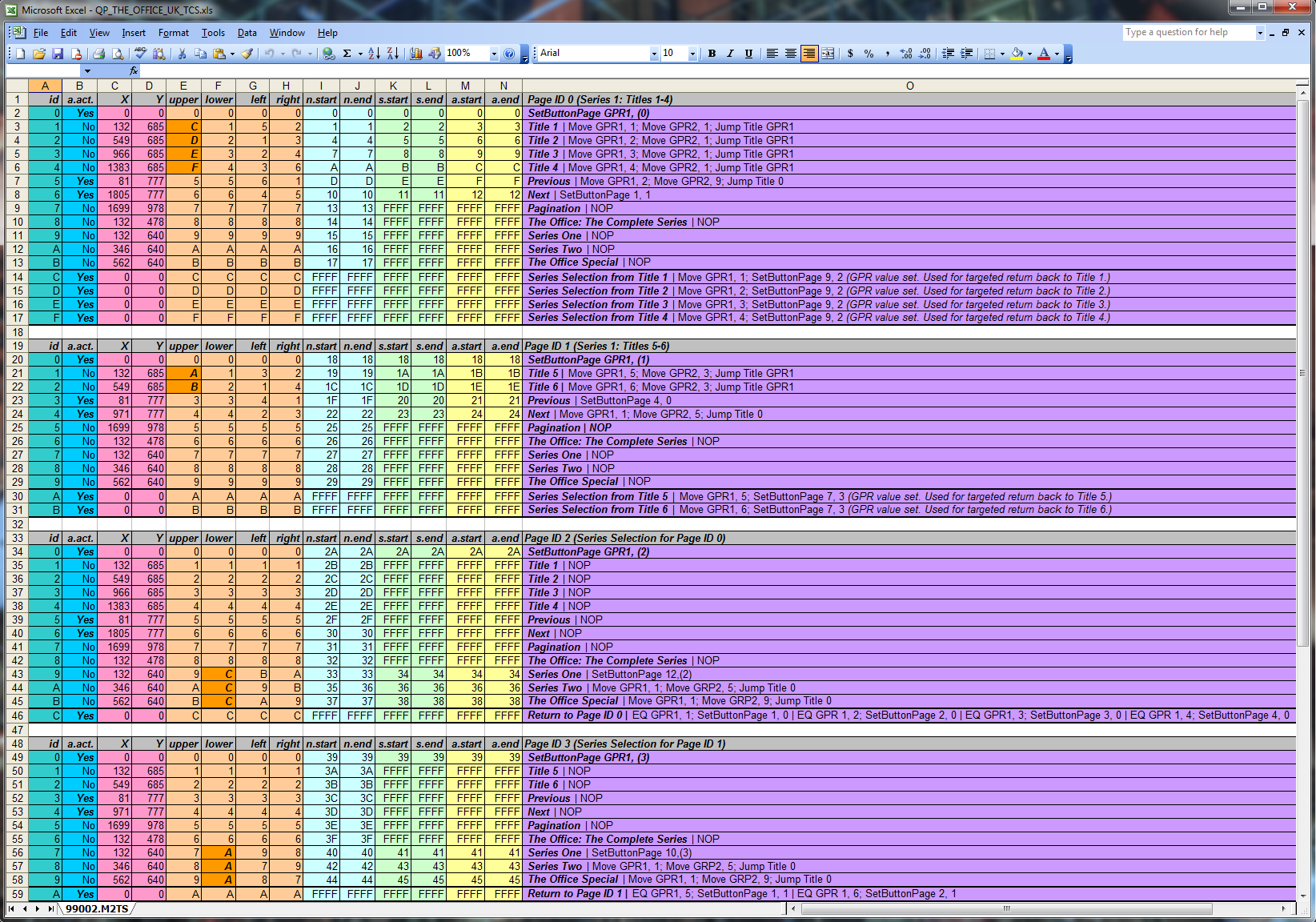Viewport: 1316px width, 922px height.
Task: Toggle the highlighted Align Right button
Action: point(809,54)
